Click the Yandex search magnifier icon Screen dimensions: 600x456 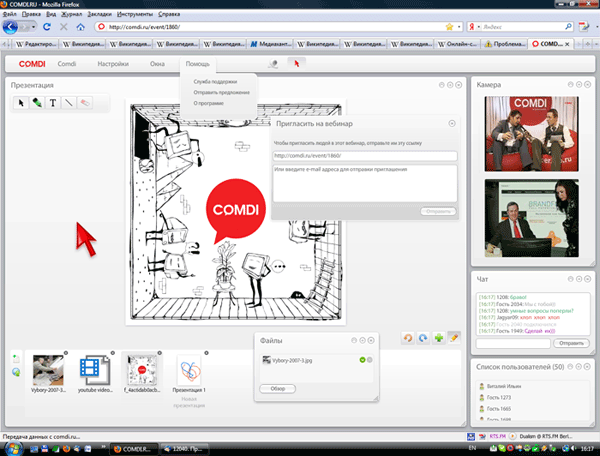tap(568, 27)
